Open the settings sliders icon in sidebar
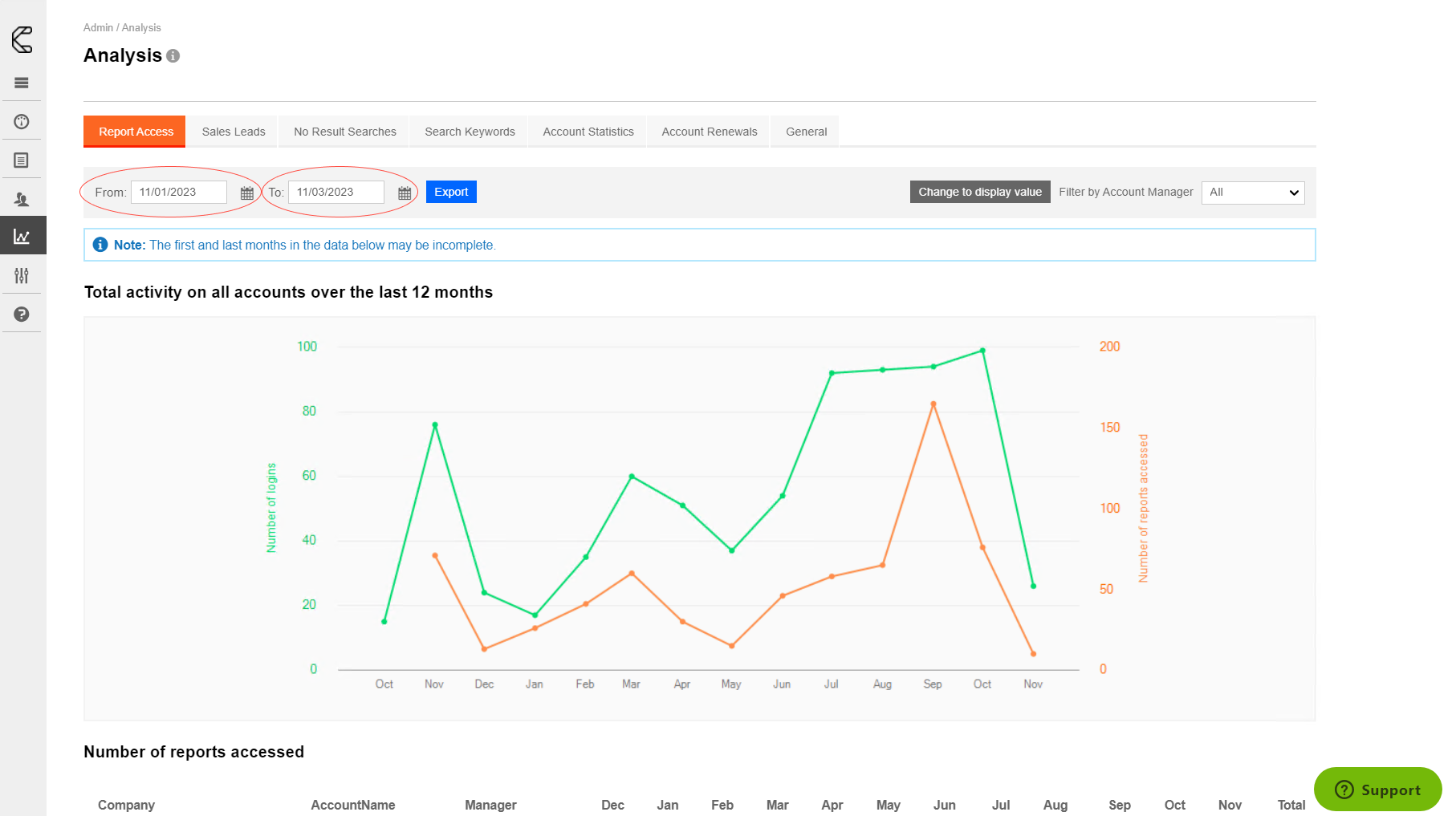The image size is (1456, 816). pos(22,275)
